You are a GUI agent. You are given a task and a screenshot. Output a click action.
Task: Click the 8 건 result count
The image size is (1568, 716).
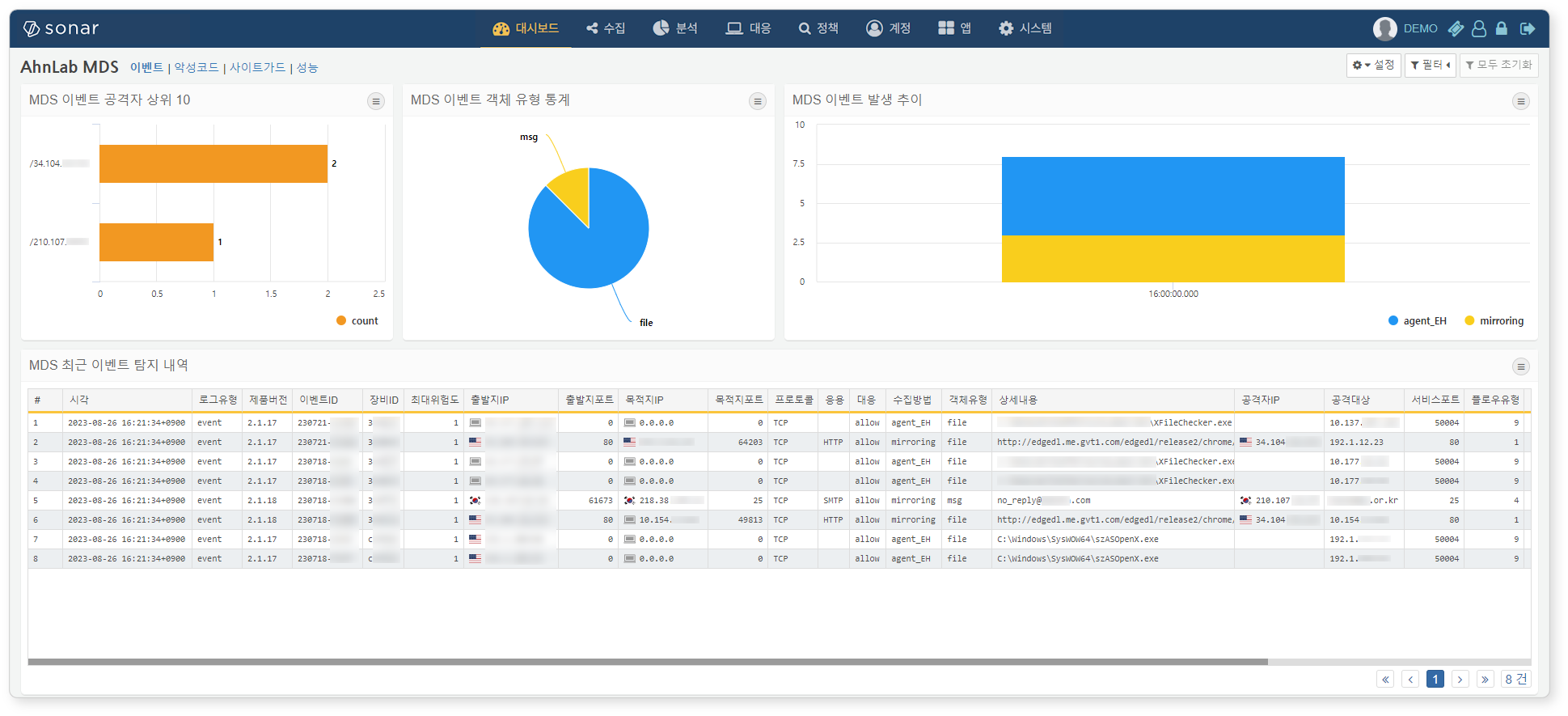1516,679
